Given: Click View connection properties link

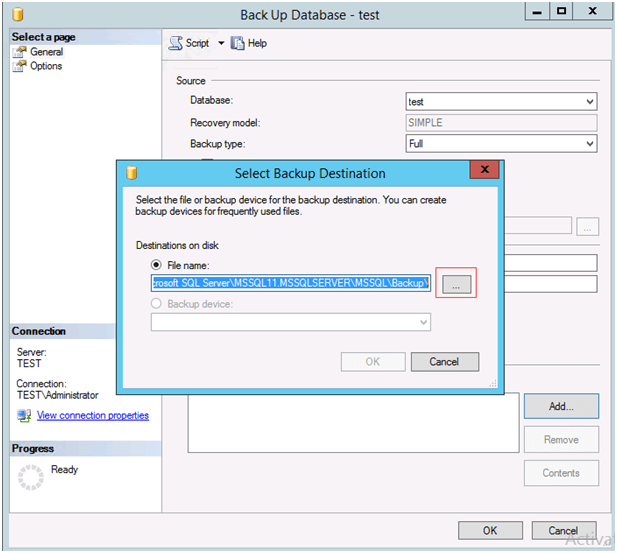Looking at the screenshot, I should [92, 416].
